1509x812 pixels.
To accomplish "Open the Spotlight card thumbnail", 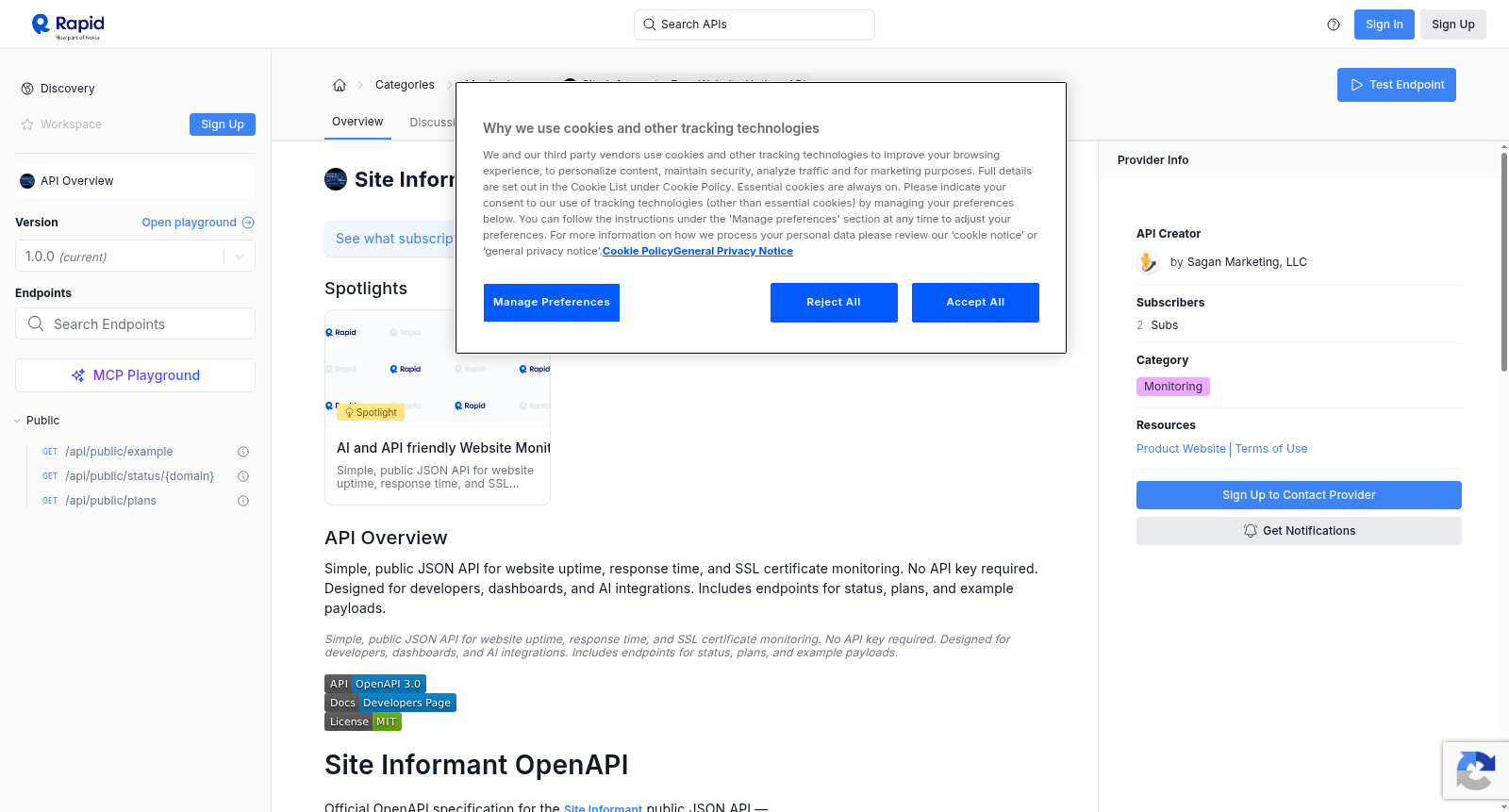I will (x=438, y=370).
